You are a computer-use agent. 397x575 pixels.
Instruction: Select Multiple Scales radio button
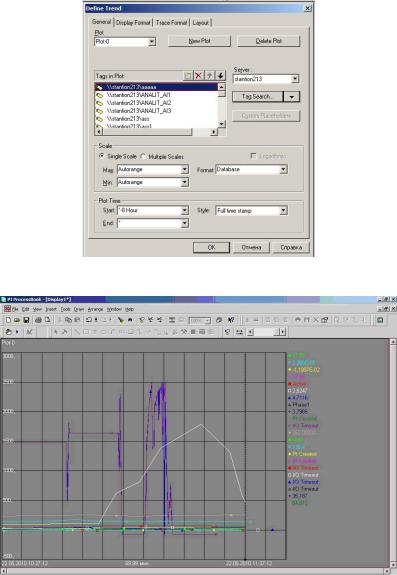[143, 156]
